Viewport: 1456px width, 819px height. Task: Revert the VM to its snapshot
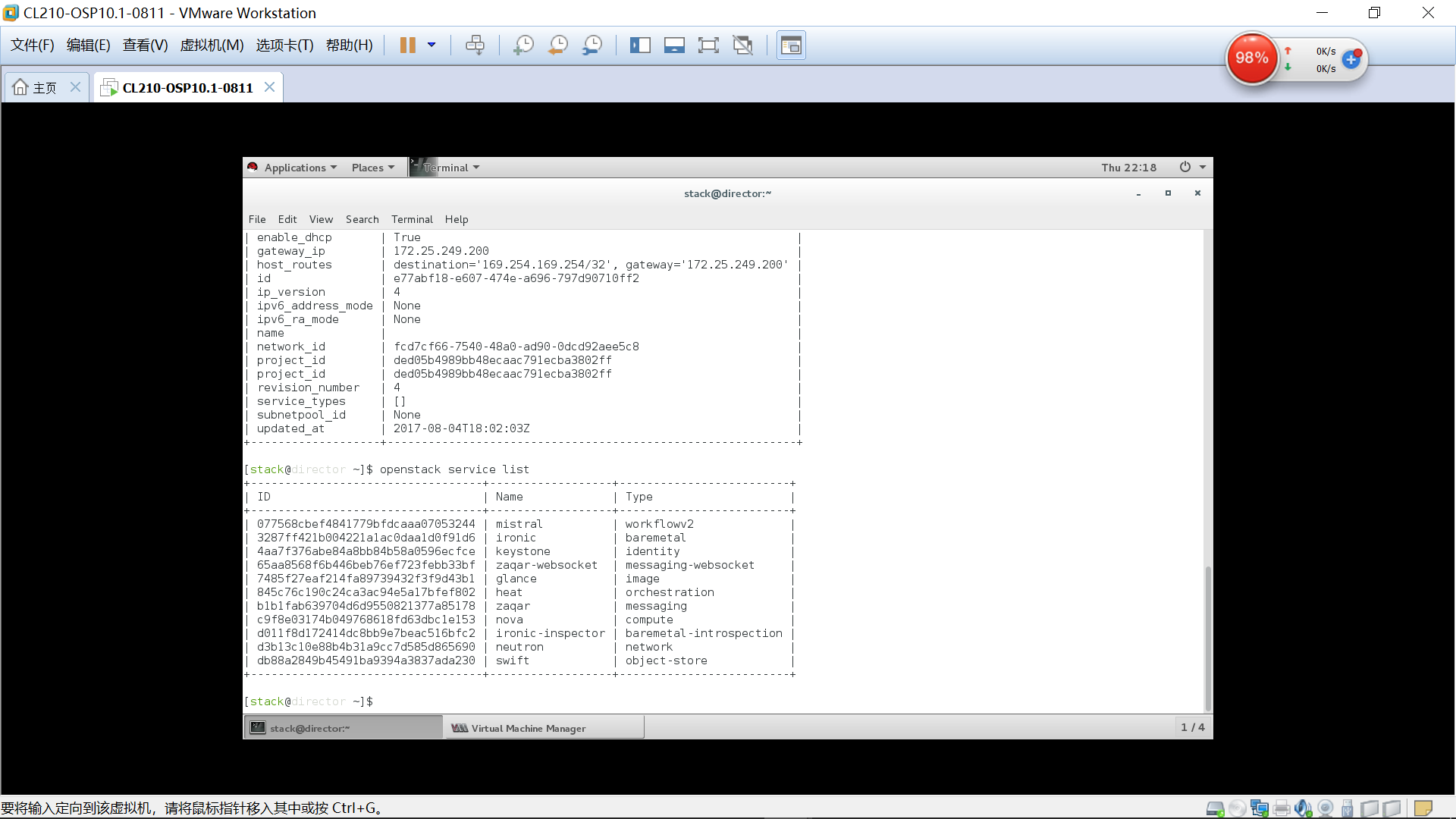pyautogui.click(x=557, y=45)
